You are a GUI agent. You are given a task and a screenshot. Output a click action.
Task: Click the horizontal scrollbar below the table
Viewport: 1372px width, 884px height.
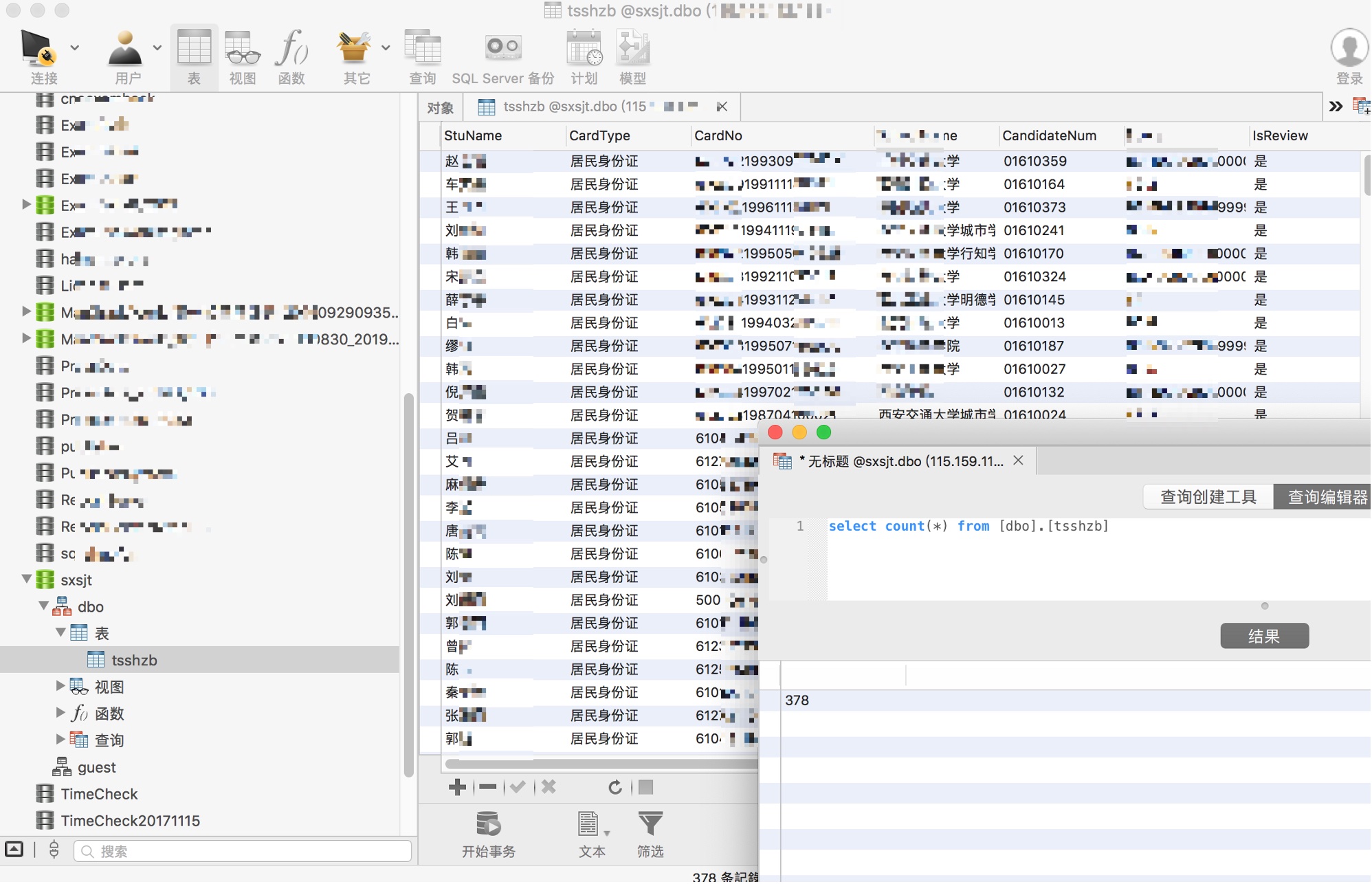[x=601, y=763]
